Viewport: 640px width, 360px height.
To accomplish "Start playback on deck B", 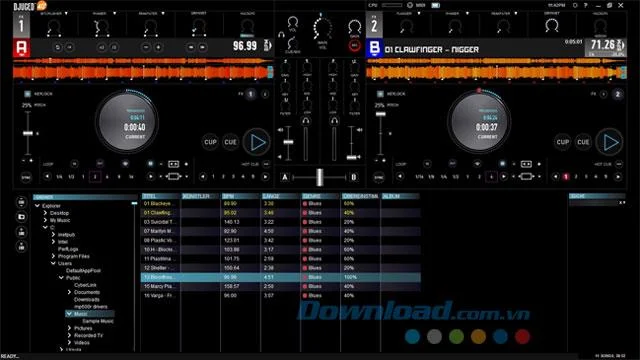I will pyautogui.click(x=609, y=142).
